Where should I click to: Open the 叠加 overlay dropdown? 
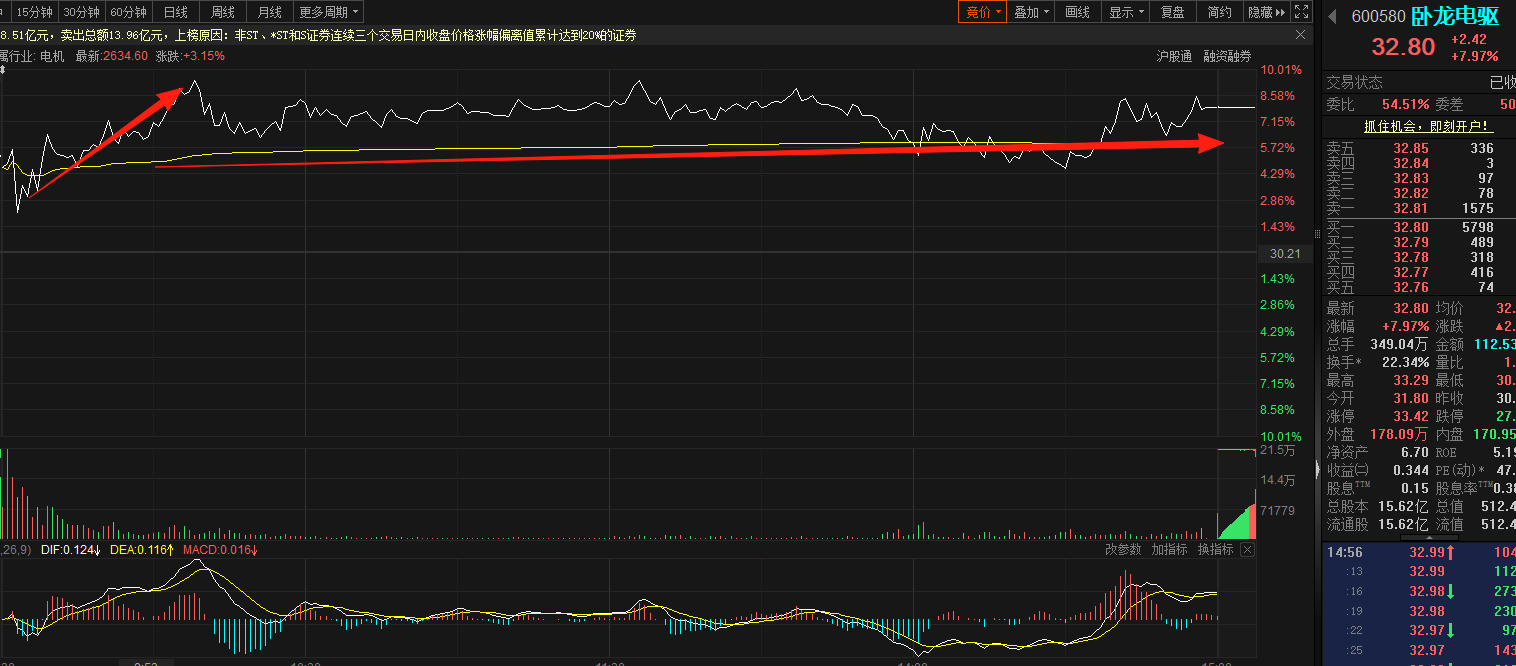pyautogui.click(x=1032, y=12)
